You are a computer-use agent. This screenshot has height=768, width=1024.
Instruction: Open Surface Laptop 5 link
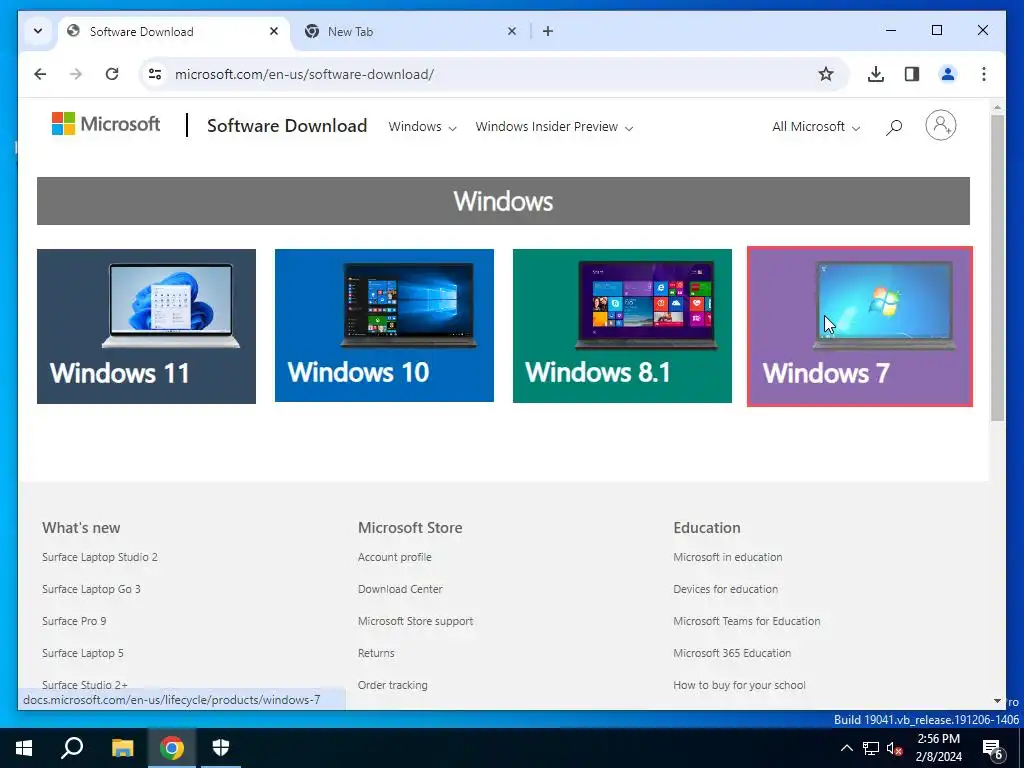point(83,653)
